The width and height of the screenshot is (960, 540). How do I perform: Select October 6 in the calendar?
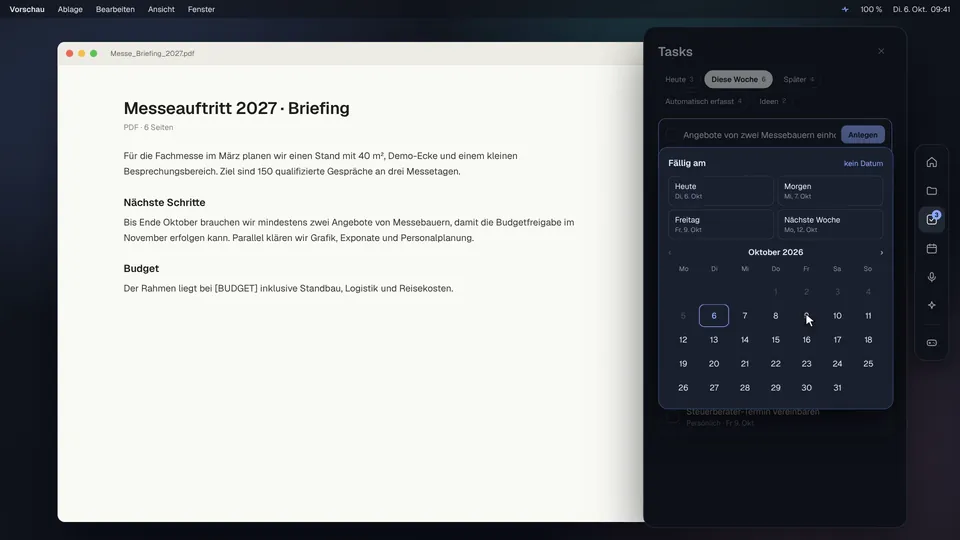714,316
